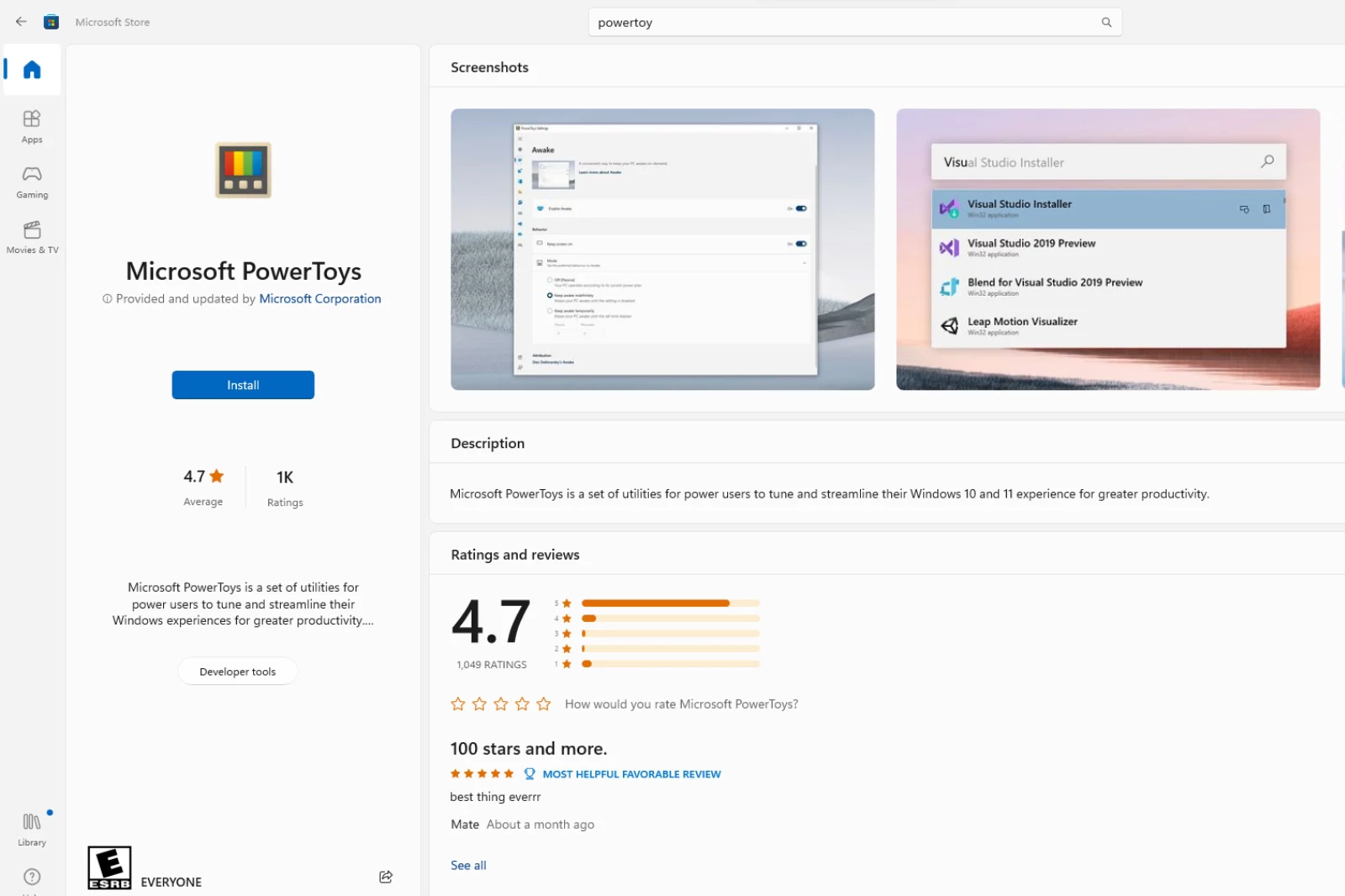Click the full description paragraph text
This screenshot has width=1345, height=896.
tap(829, 494)
